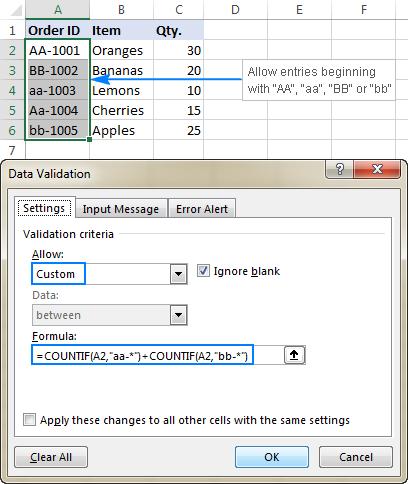
Task: Select column C header
Action: pyautogui.click(x=179, y=10)
